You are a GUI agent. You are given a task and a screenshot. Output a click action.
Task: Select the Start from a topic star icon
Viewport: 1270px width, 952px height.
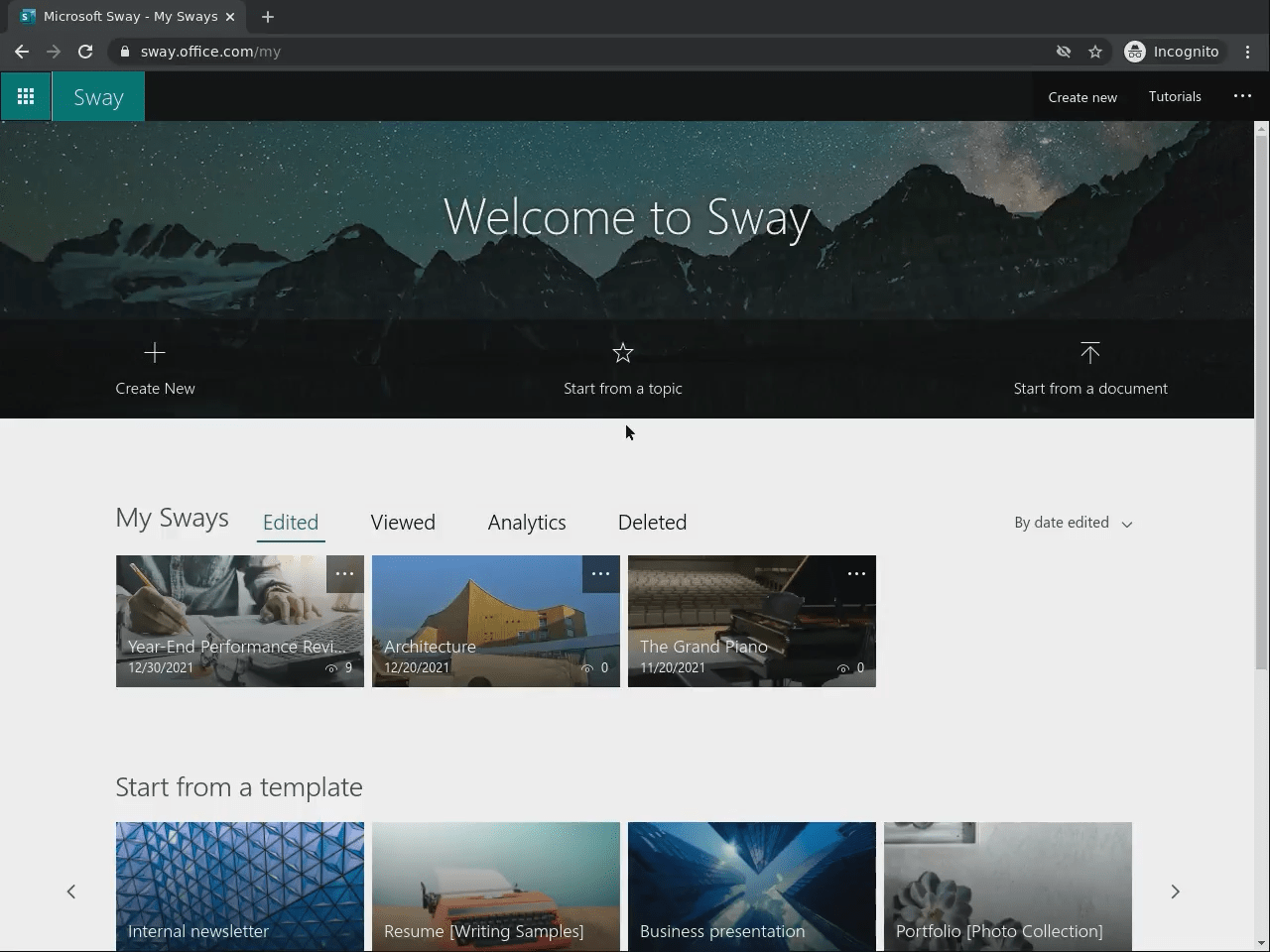click(x=623, y=352)
